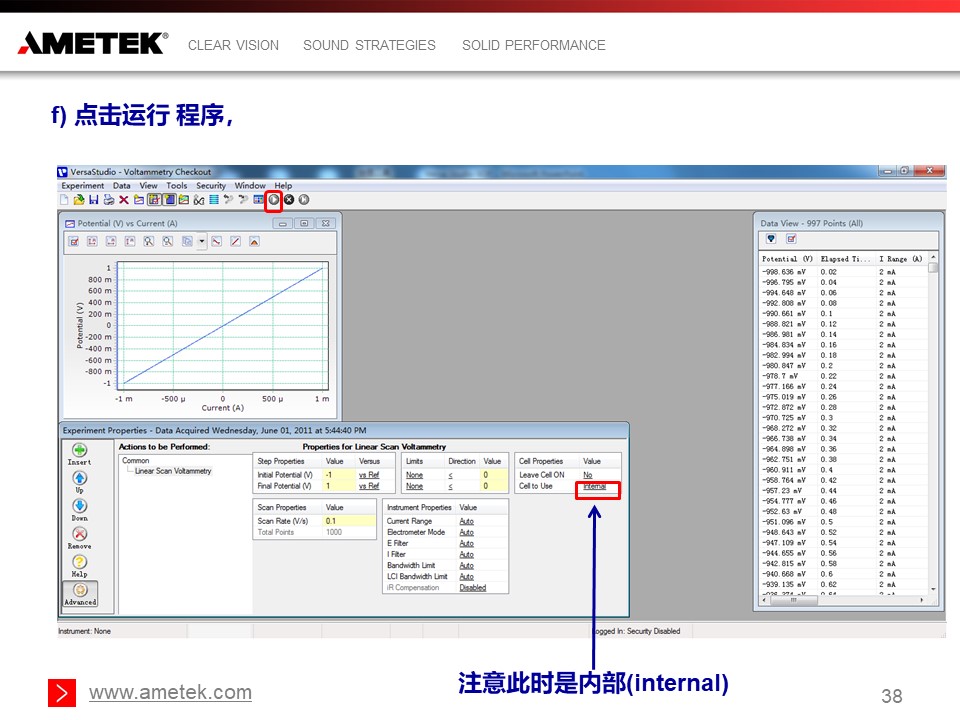Screen dimensions: 960x720
Task: Toggle Leave Cell ON value No
Action: point(588,475)
